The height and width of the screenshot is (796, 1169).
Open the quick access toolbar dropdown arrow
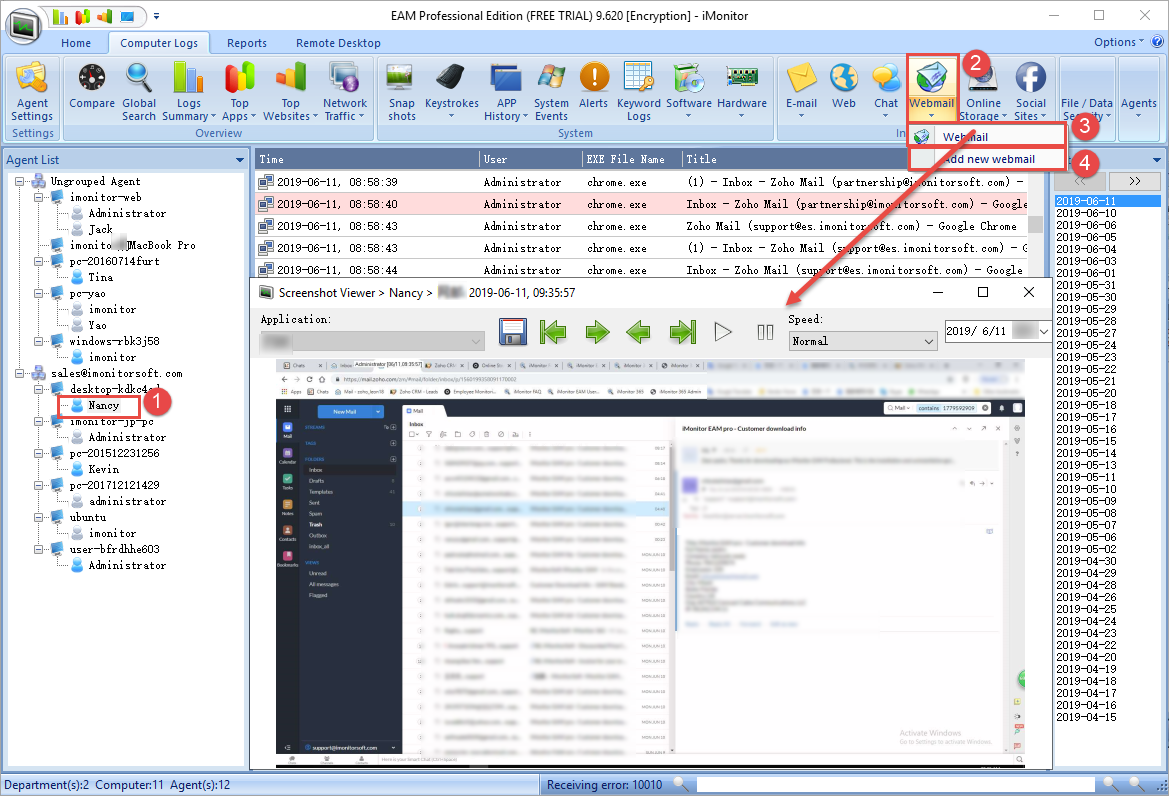pos(157,16)
